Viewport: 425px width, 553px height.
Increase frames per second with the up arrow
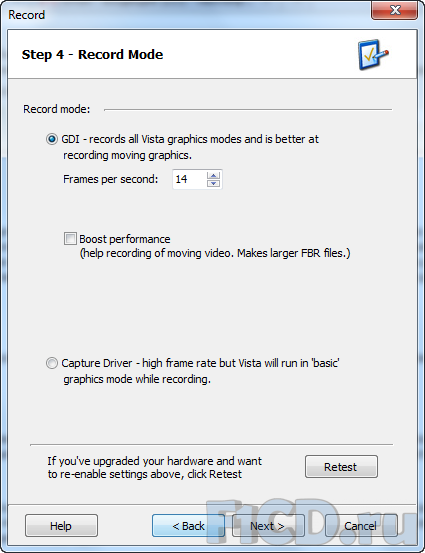point(213,175)
